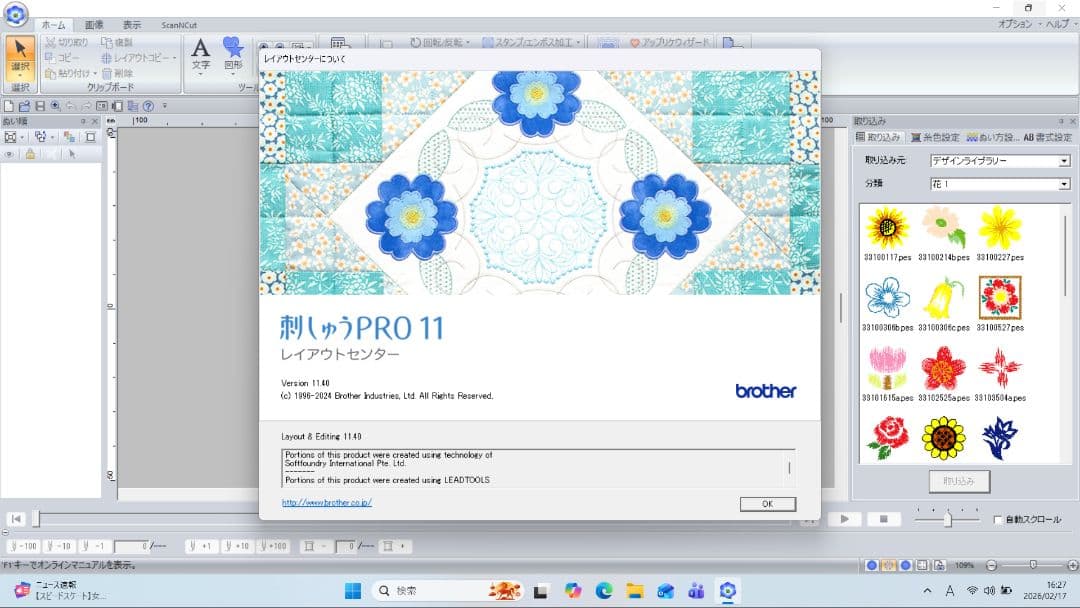Click stitch simulator position slider handle
Viewport: 1080px width, 608px height.
[x=36, y=519]
